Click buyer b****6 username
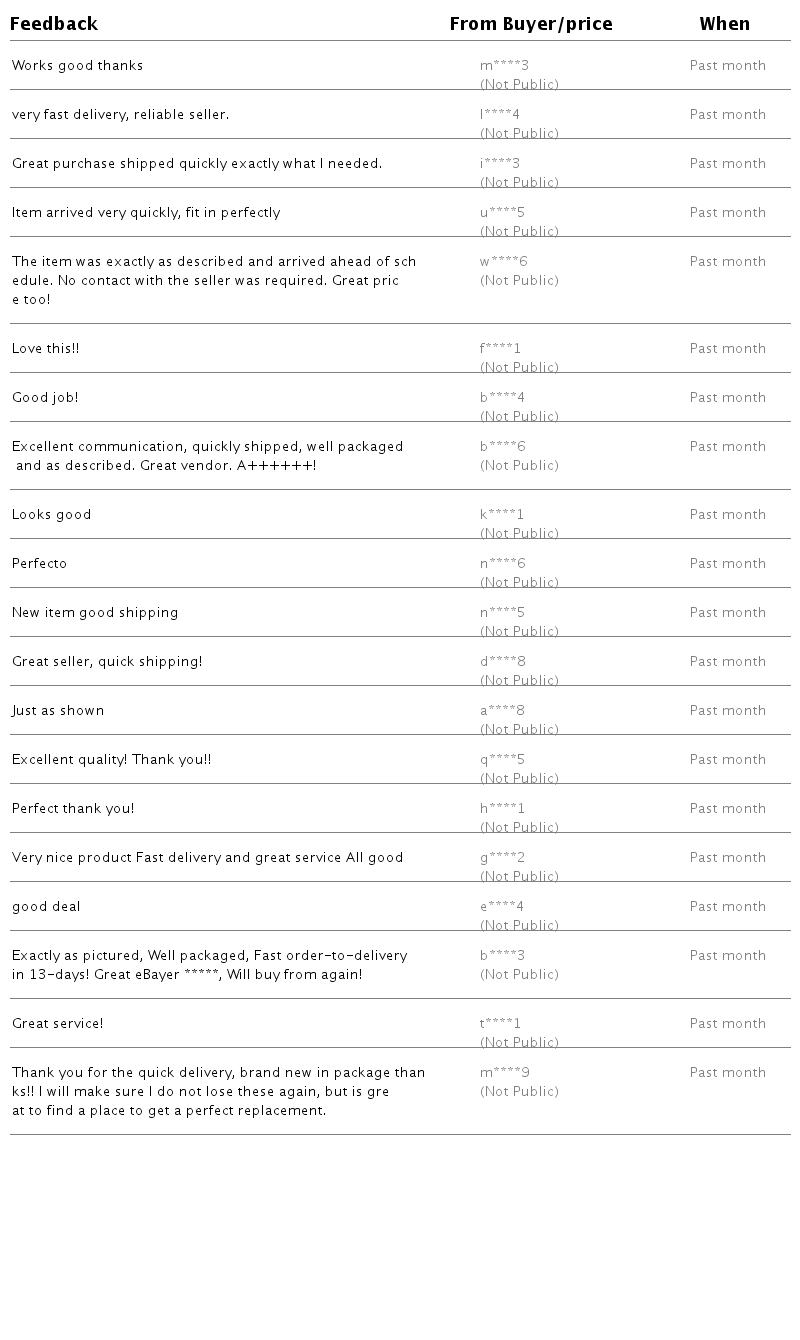 (x=502, y=447)
